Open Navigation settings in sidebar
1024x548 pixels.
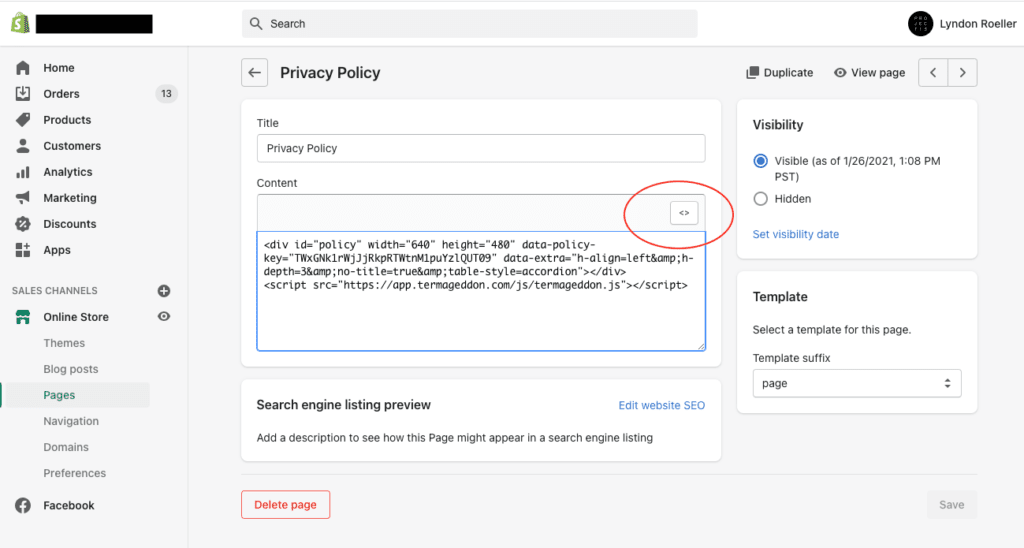click(71, 421)
